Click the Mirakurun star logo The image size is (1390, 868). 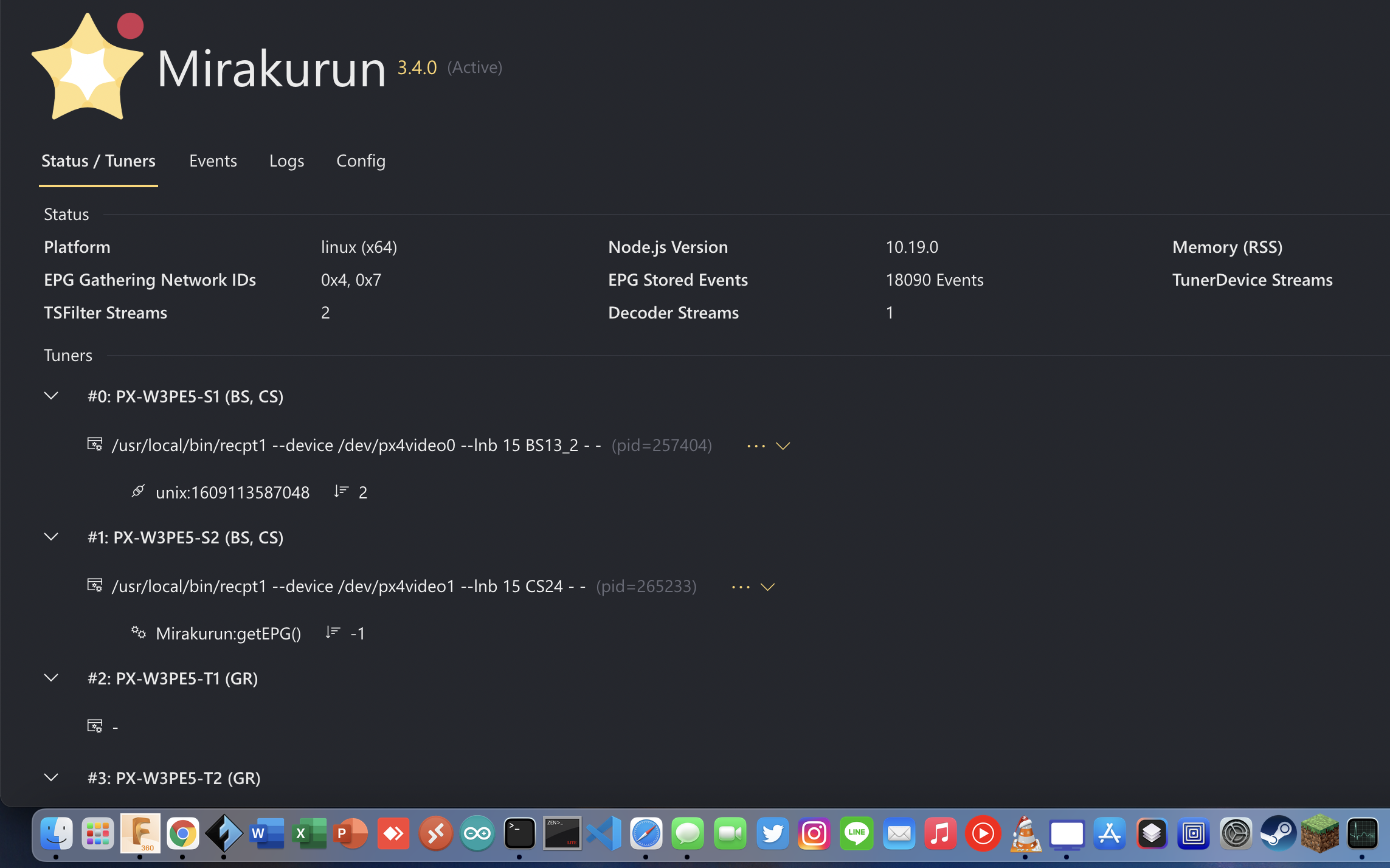coord(88,67)
